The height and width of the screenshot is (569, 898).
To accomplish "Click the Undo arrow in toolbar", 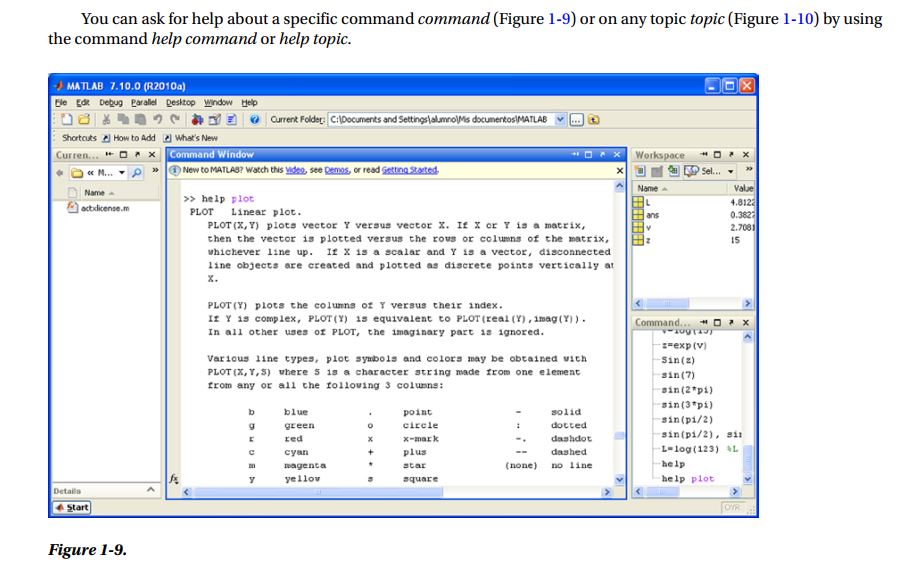I will coord(157,119).
